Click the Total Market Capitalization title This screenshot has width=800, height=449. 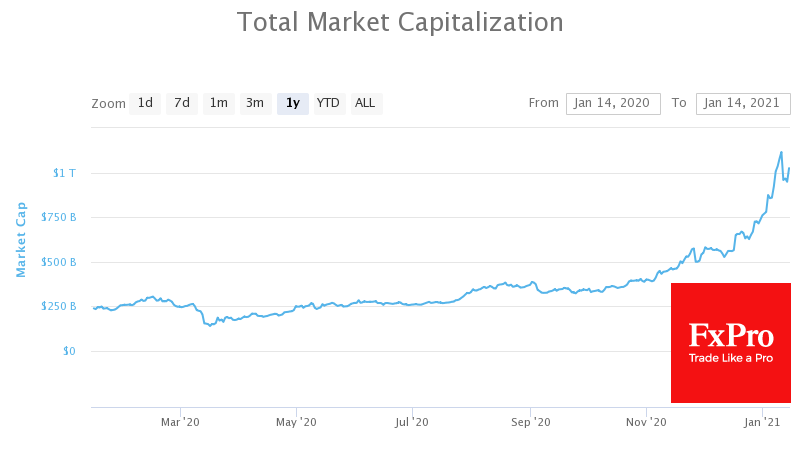(x=400, y=22)
